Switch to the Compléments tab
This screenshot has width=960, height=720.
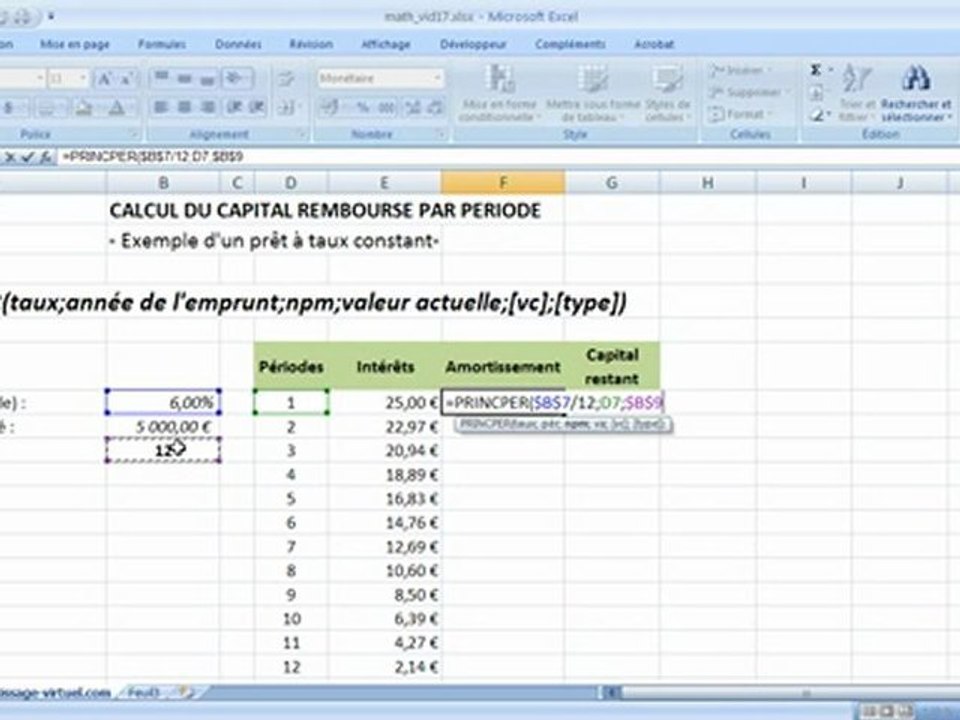point(570,44)
